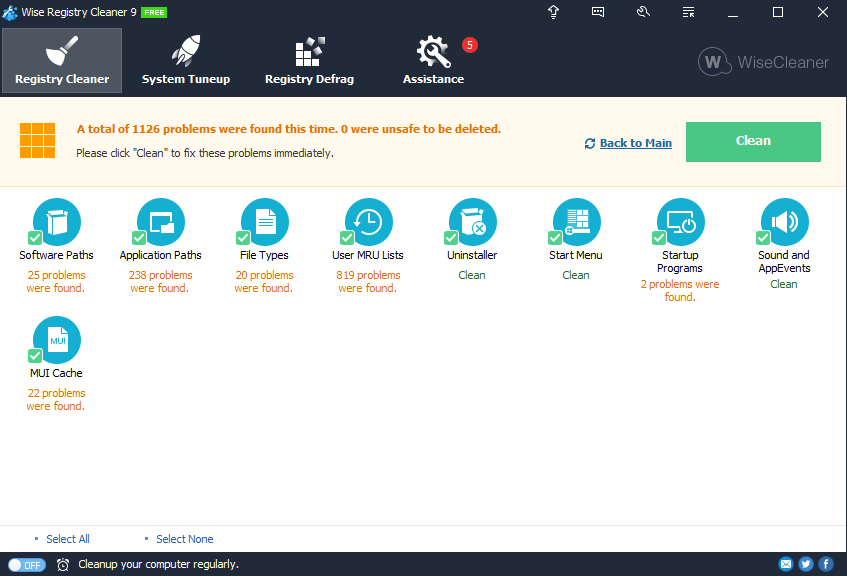Click the FREE edition badge
This screenshot has height=576, width=847.
coord(154,12)
